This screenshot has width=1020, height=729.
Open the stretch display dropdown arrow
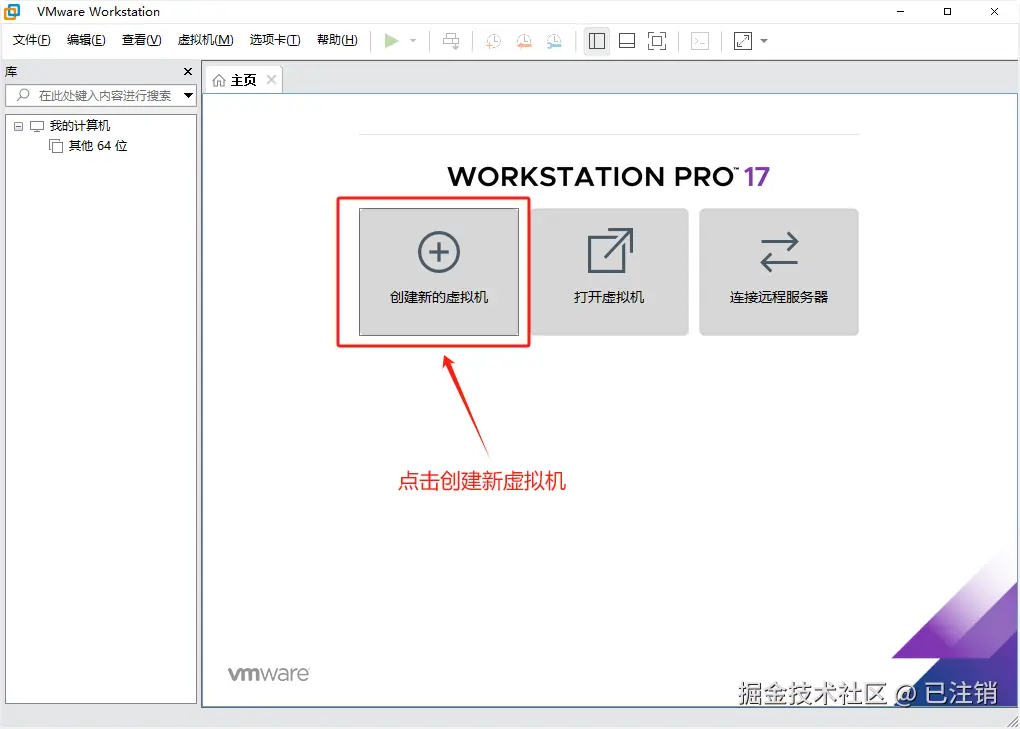[764, 41]
